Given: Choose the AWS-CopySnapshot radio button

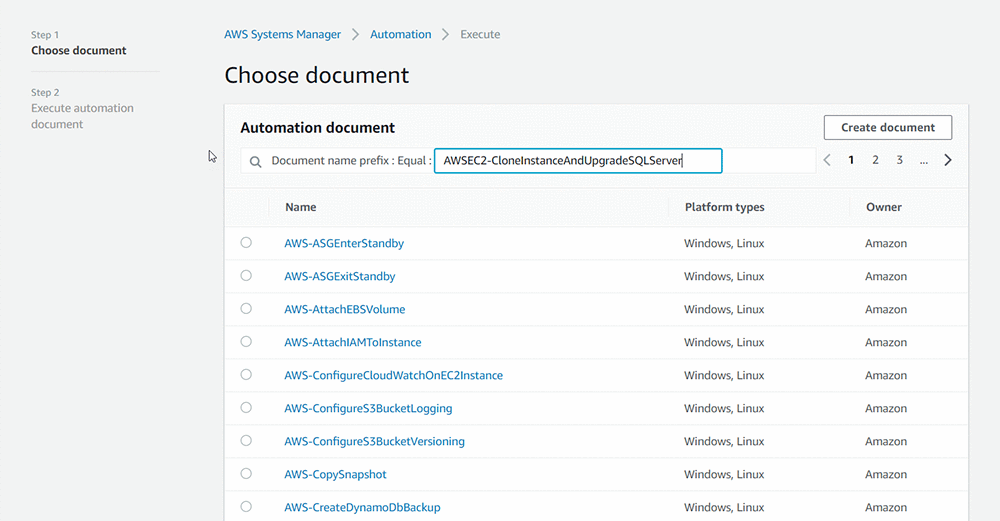Looking at the screenshot, I should coord(246,474).
